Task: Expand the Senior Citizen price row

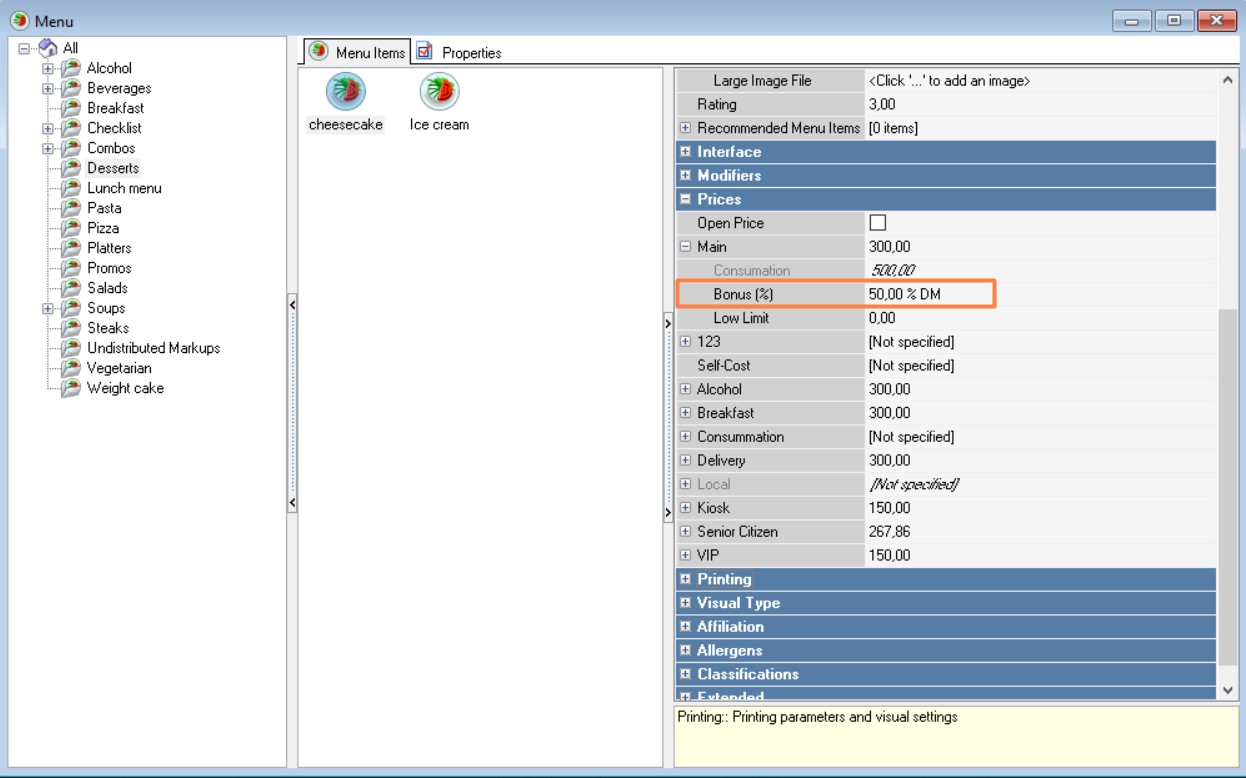Action: click(685, 532)
